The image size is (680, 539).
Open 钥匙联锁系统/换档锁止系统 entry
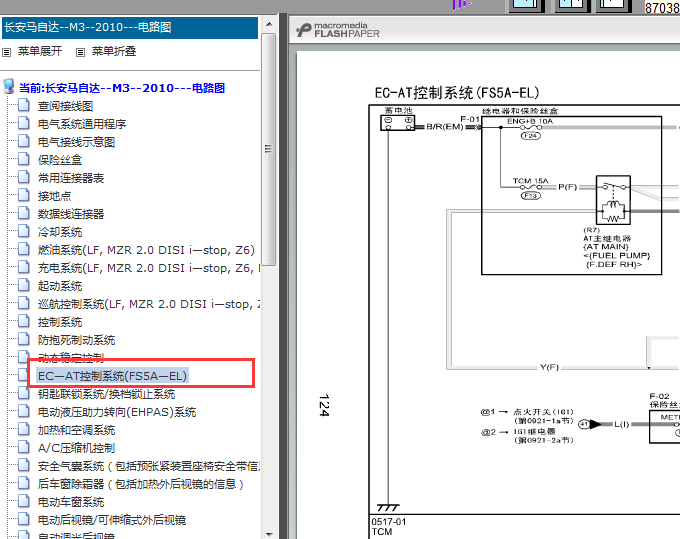tap(107, 394)
